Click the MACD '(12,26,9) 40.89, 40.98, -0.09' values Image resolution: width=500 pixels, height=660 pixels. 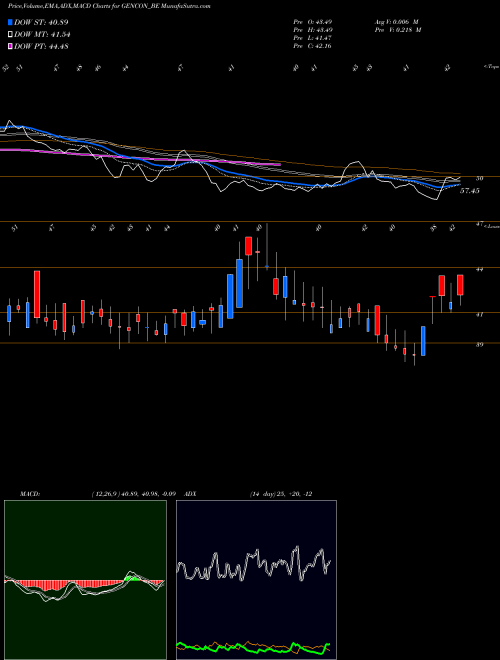(133, 494)
